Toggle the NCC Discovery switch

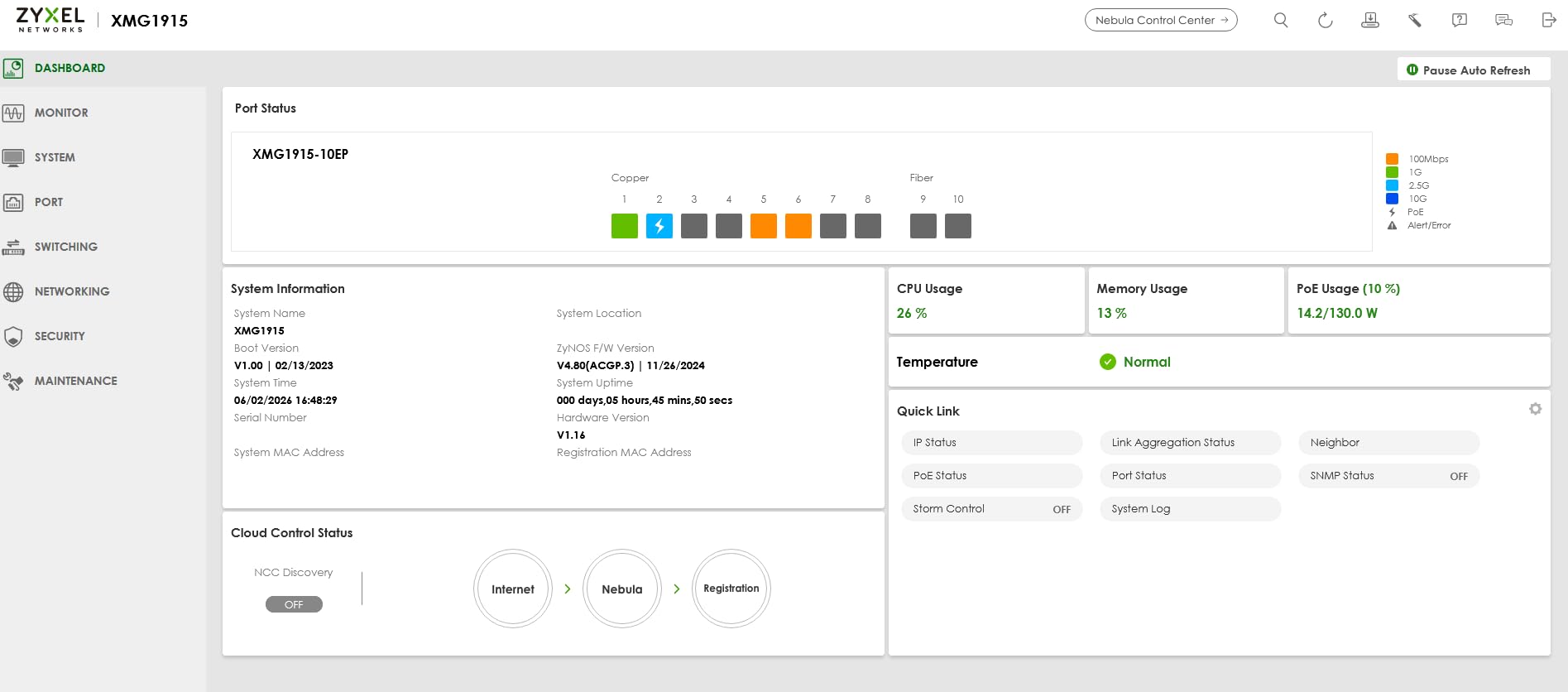294,604
